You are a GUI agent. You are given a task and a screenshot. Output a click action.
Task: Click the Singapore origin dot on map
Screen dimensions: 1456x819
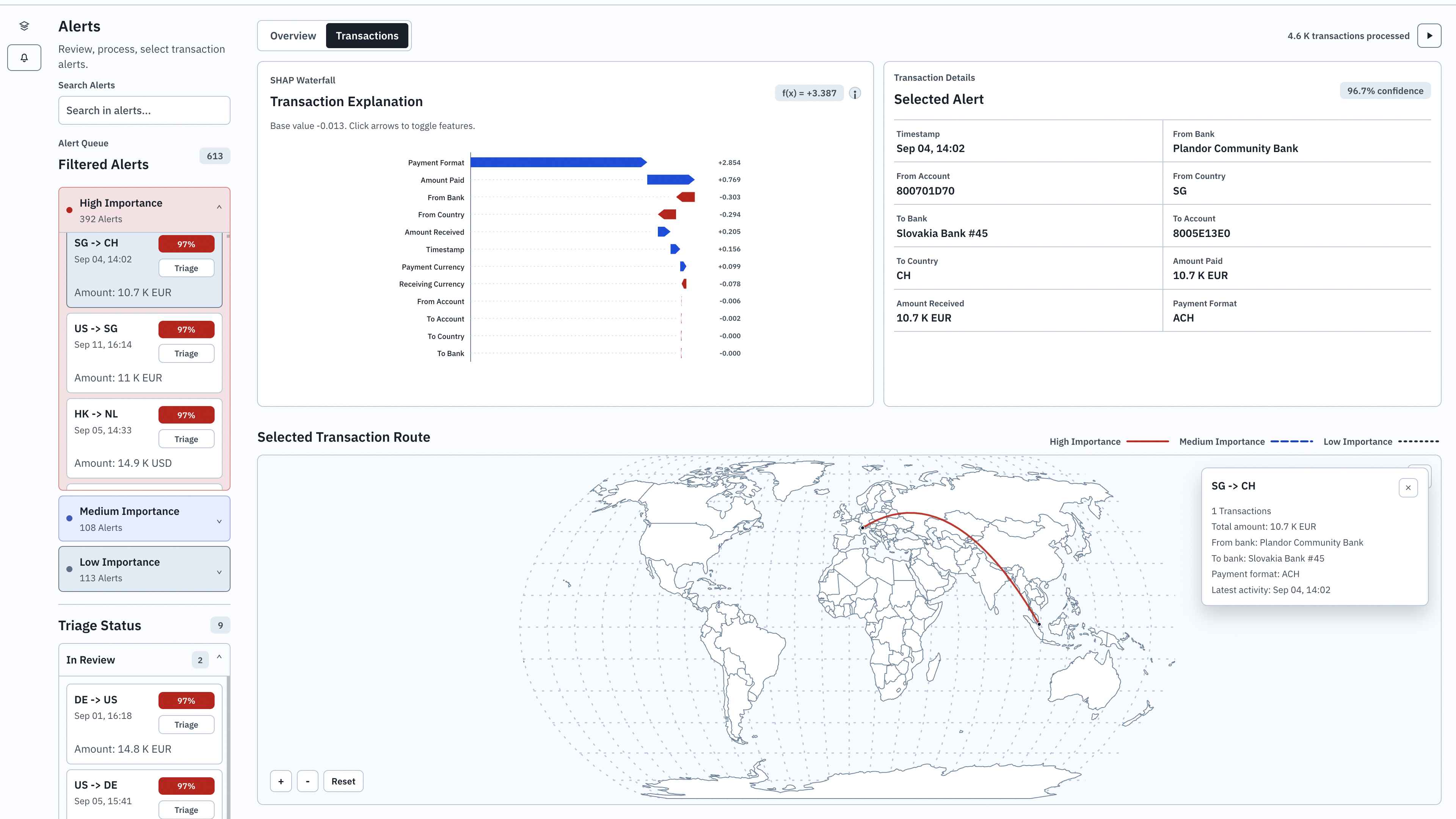coord(1039,624)
